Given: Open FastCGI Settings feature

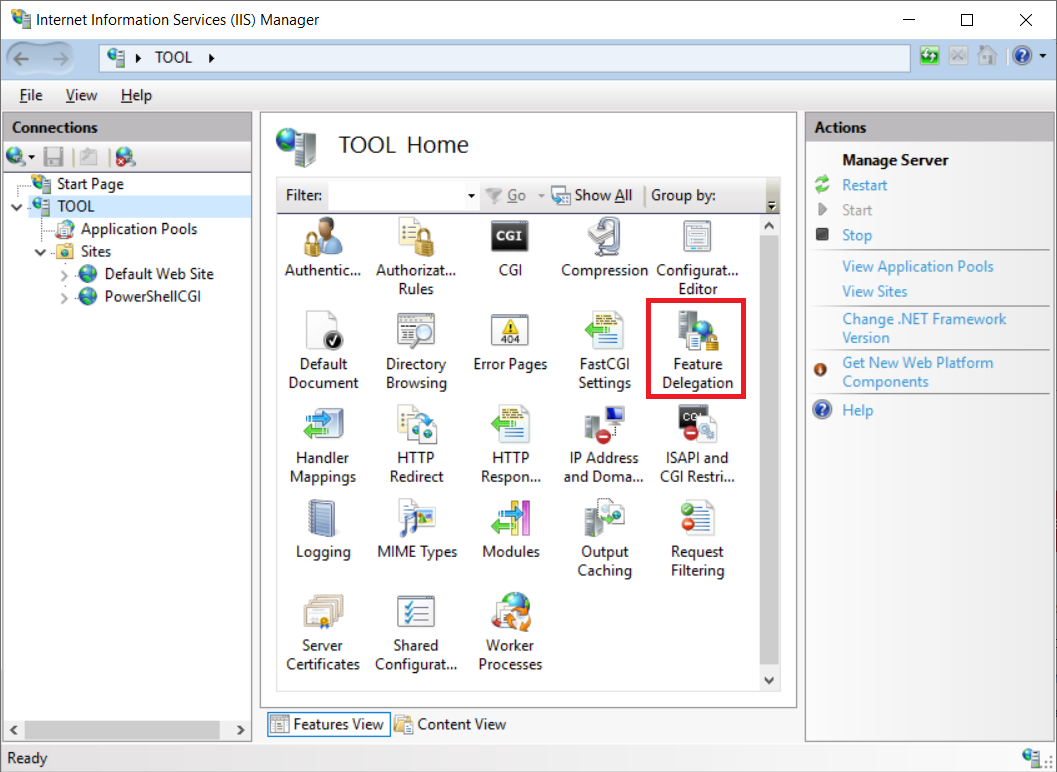Looking at the screenshot, I should pos(604,350).
